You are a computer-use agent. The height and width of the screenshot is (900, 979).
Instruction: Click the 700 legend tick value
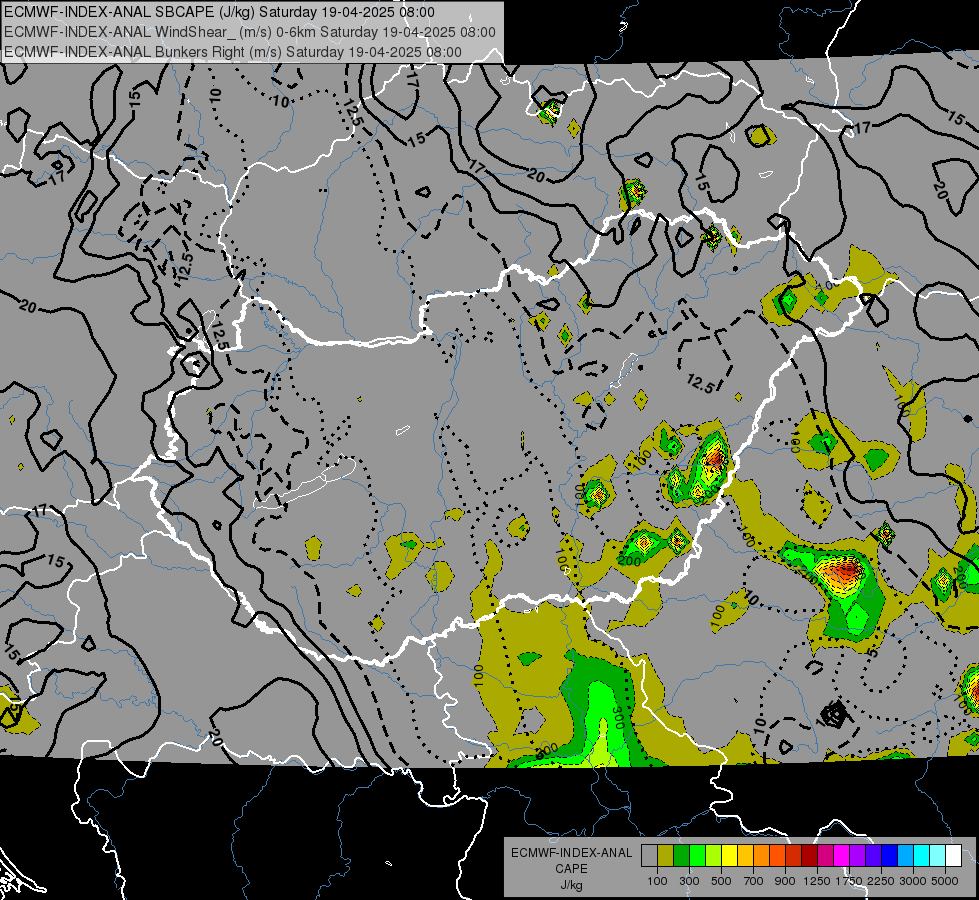pos(753,881)
